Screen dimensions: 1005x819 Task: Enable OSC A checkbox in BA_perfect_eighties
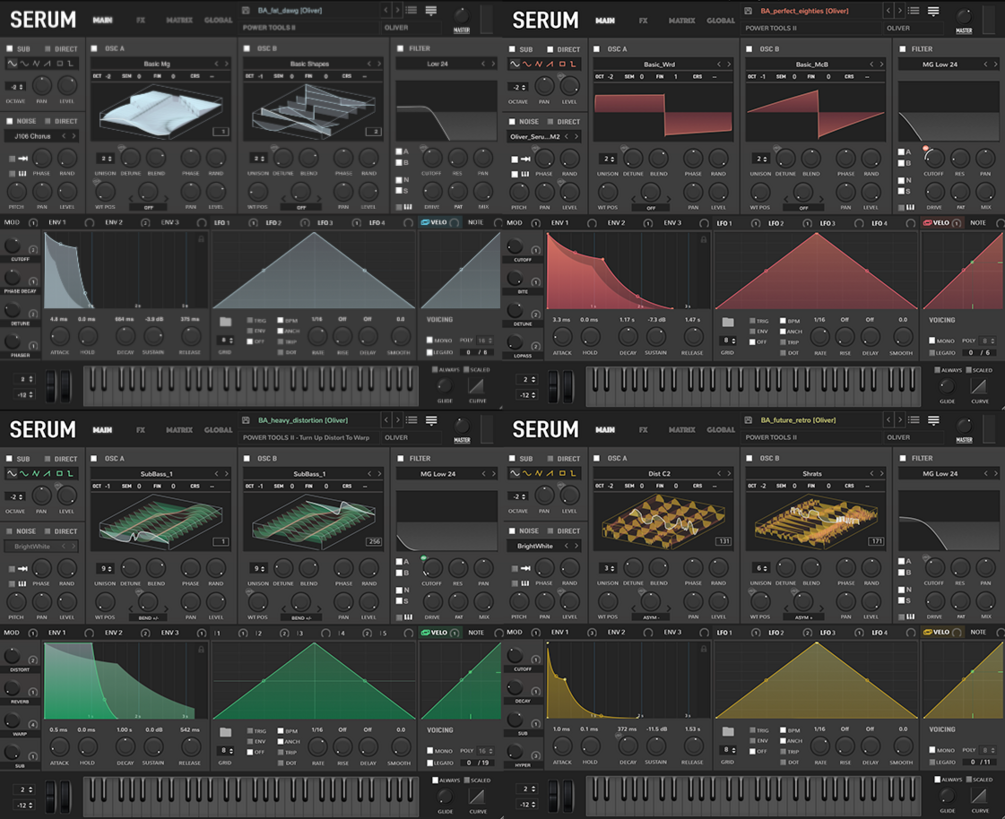point(597,49)
